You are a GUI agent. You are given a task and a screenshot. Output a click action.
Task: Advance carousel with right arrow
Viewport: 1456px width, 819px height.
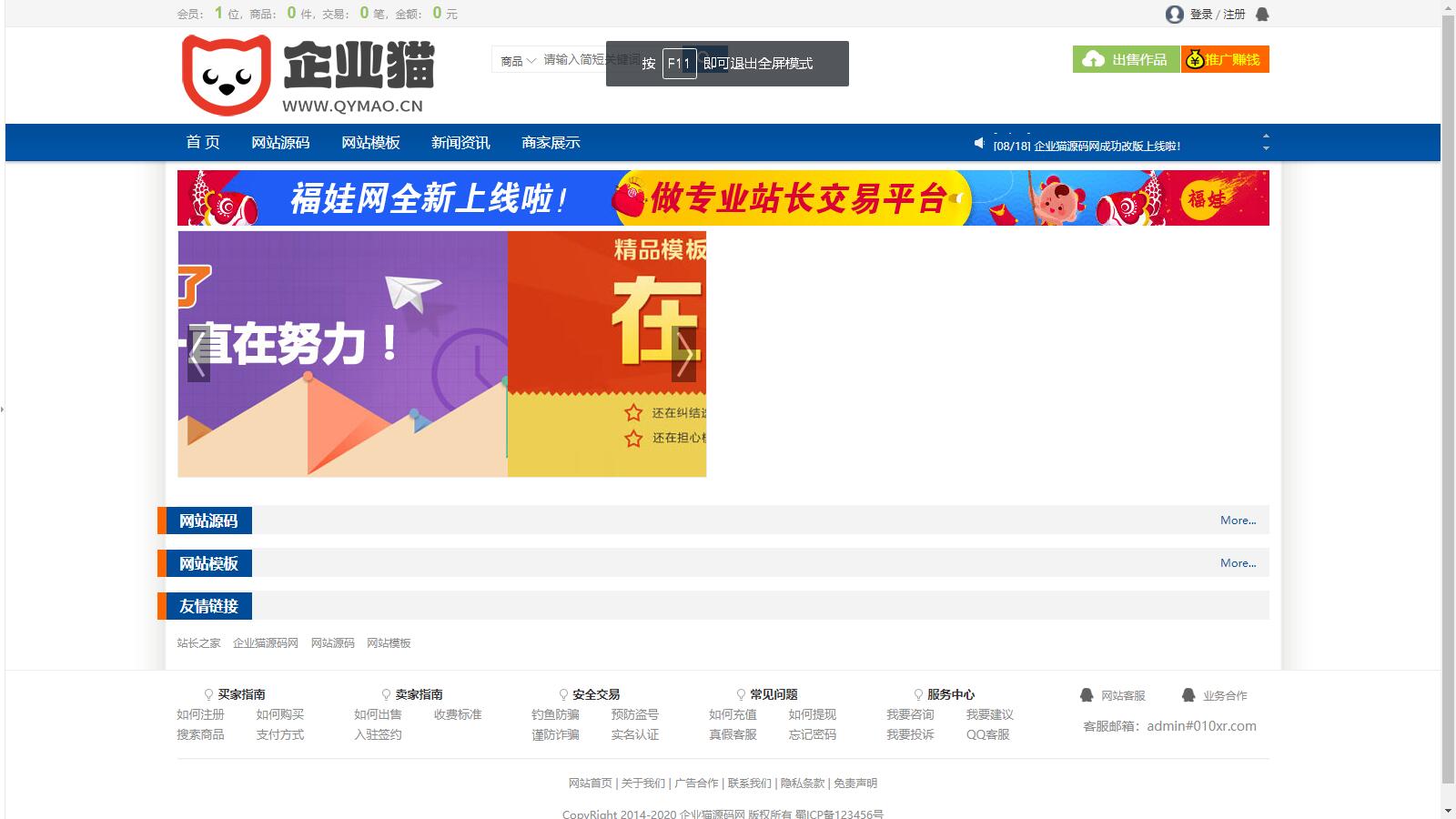point(684,354)
